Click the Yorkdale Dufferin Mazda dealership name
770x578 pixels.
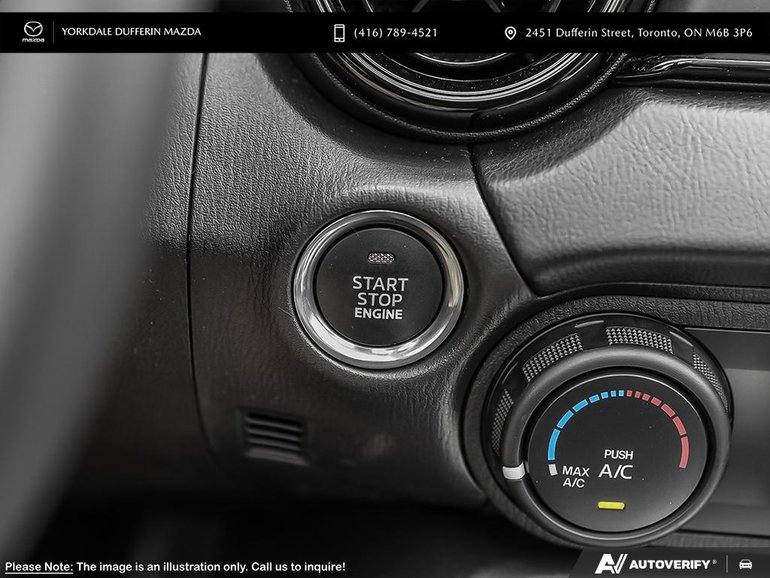pyautogui.click(x=131, y=32)
